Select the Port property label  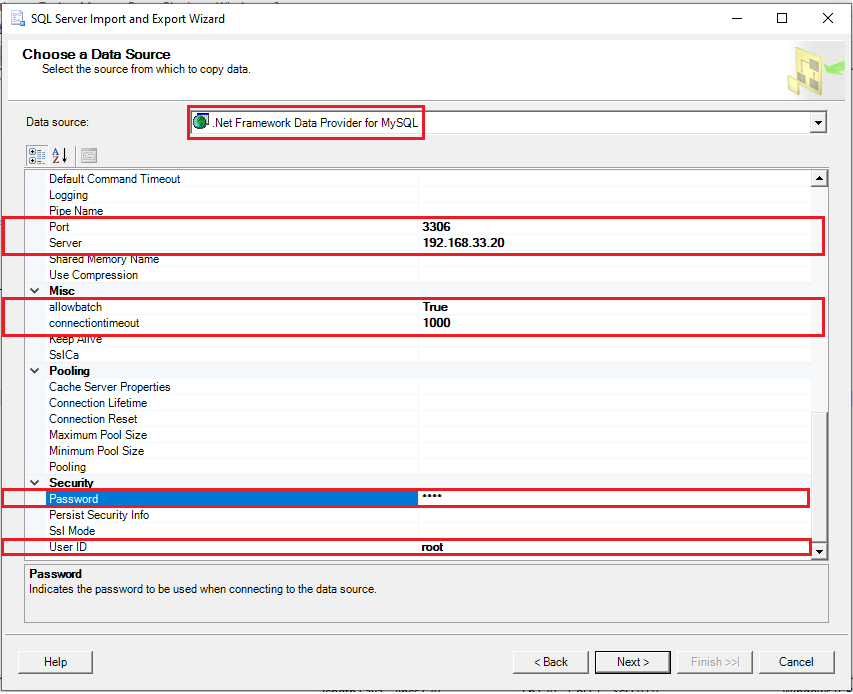(x=59, y=227)
